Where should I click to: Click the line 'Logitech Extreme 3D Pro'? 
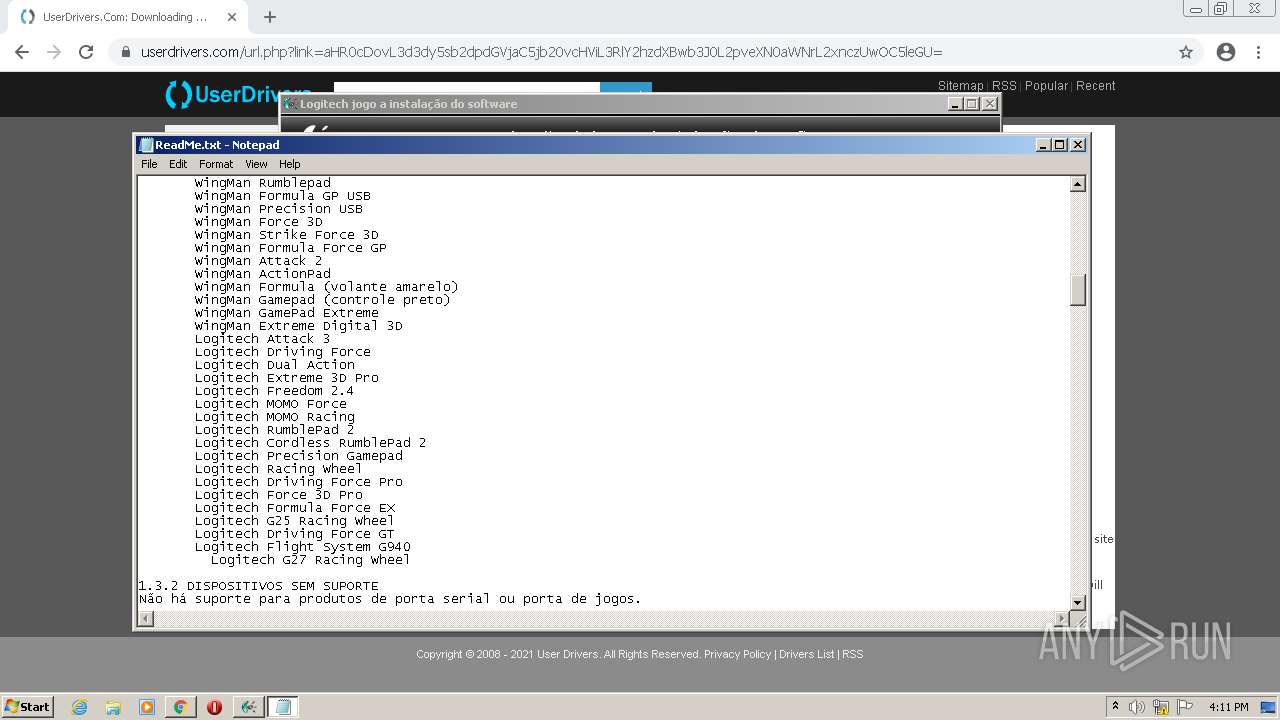(x=287, y=378)
